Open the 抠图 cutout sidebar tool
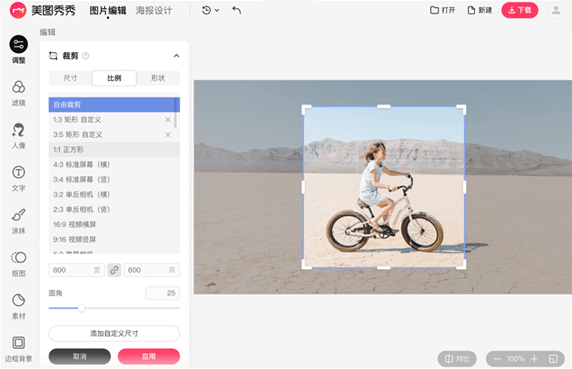 tap(19, 264)
